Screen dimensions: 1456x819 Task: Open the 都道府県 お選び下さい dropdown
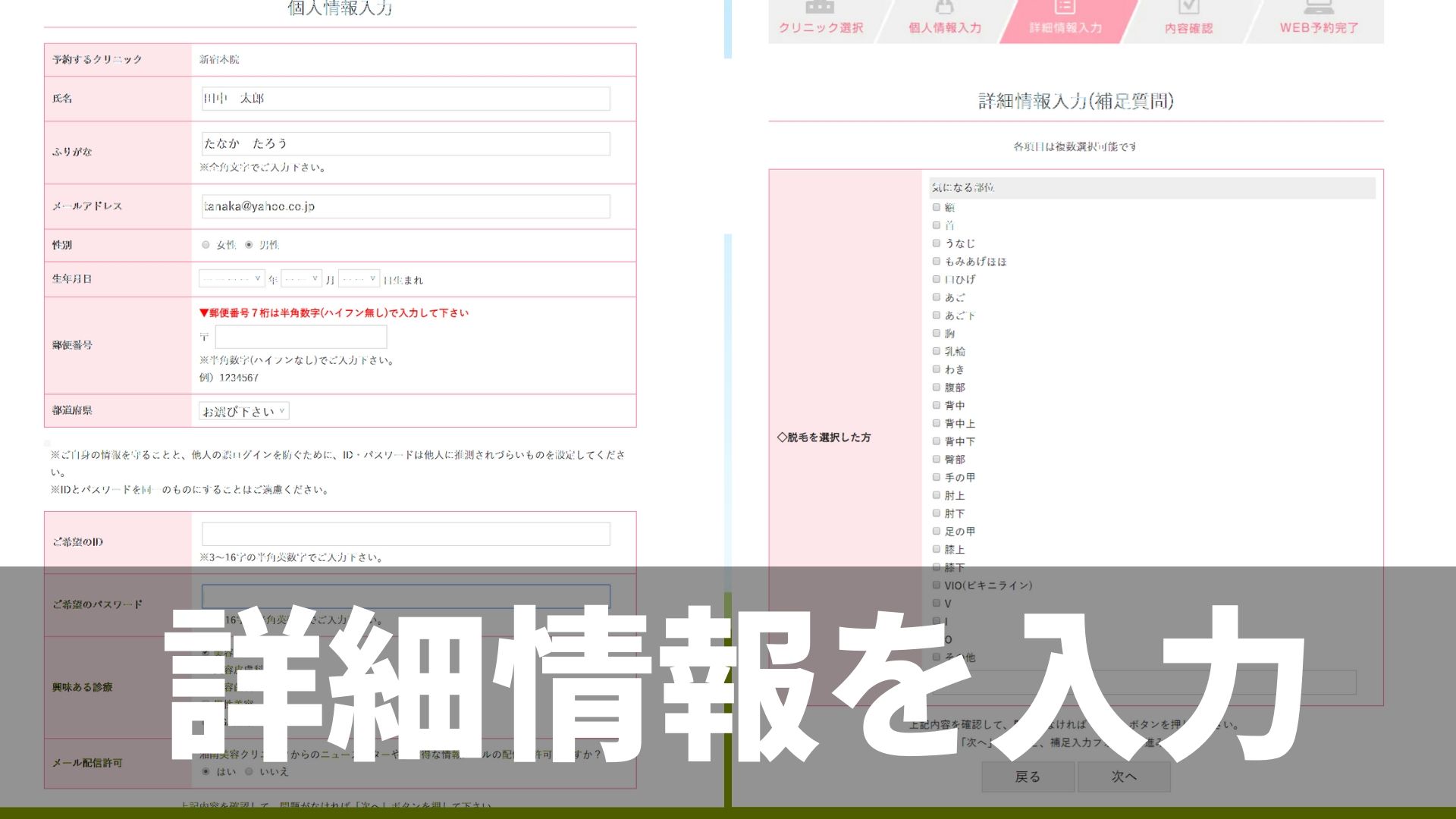(x=243, y=411)
